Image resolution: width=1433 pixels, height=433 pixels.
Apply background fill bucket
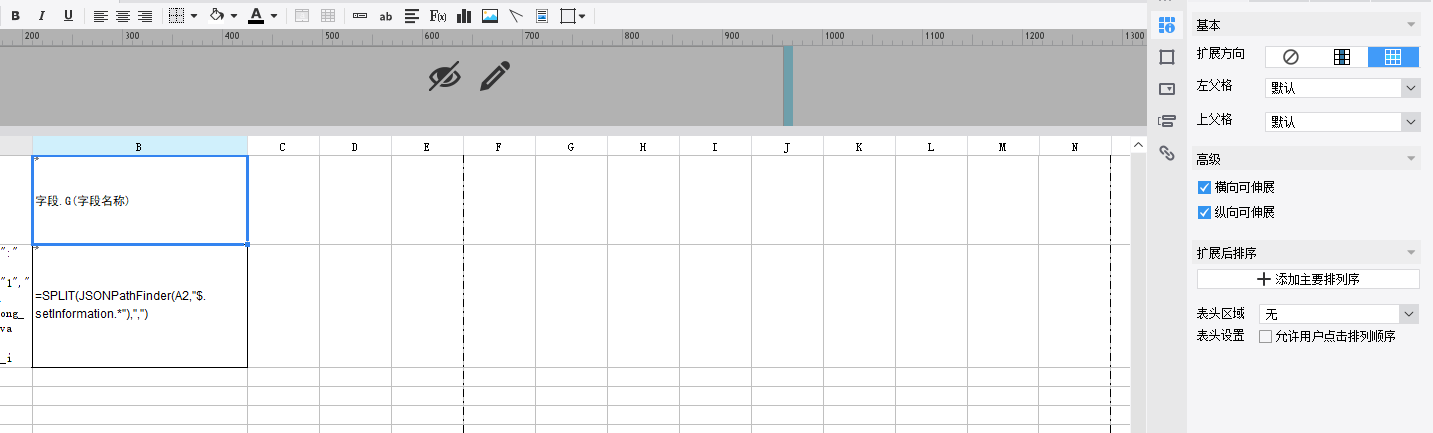[216, 16]
